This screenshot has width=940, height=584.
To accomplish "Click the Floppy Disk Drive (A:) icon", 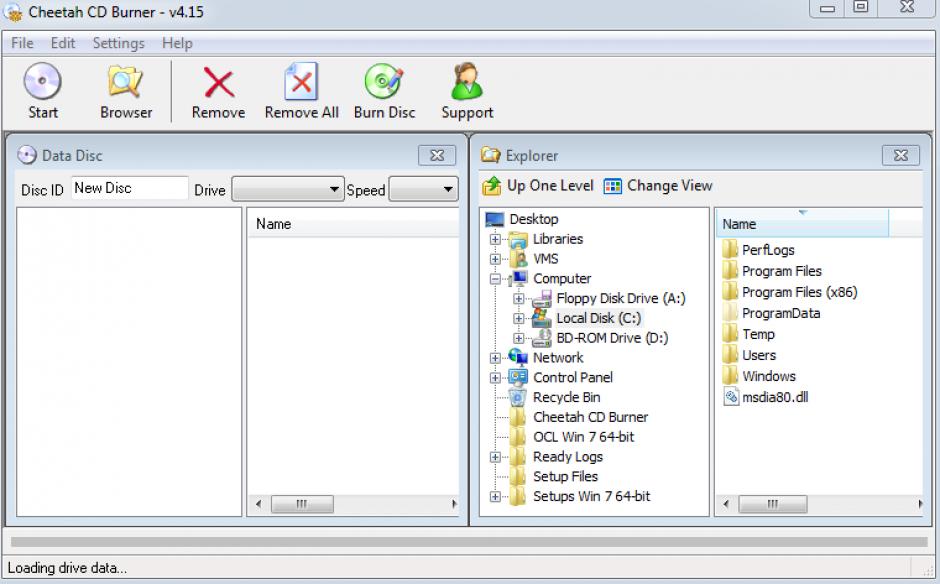I will [x=542, y=299].
